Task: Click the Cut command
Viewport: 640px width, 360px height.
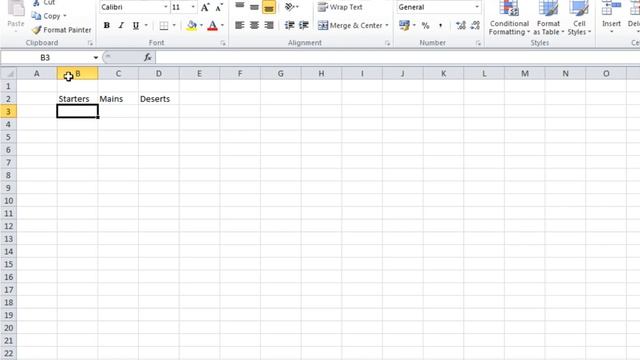Action: 44,2
